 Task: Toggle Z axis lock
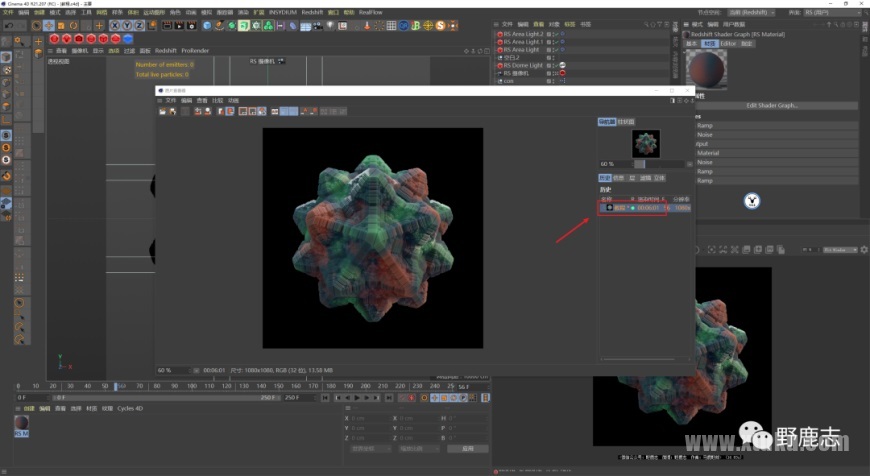click(139, 26)
